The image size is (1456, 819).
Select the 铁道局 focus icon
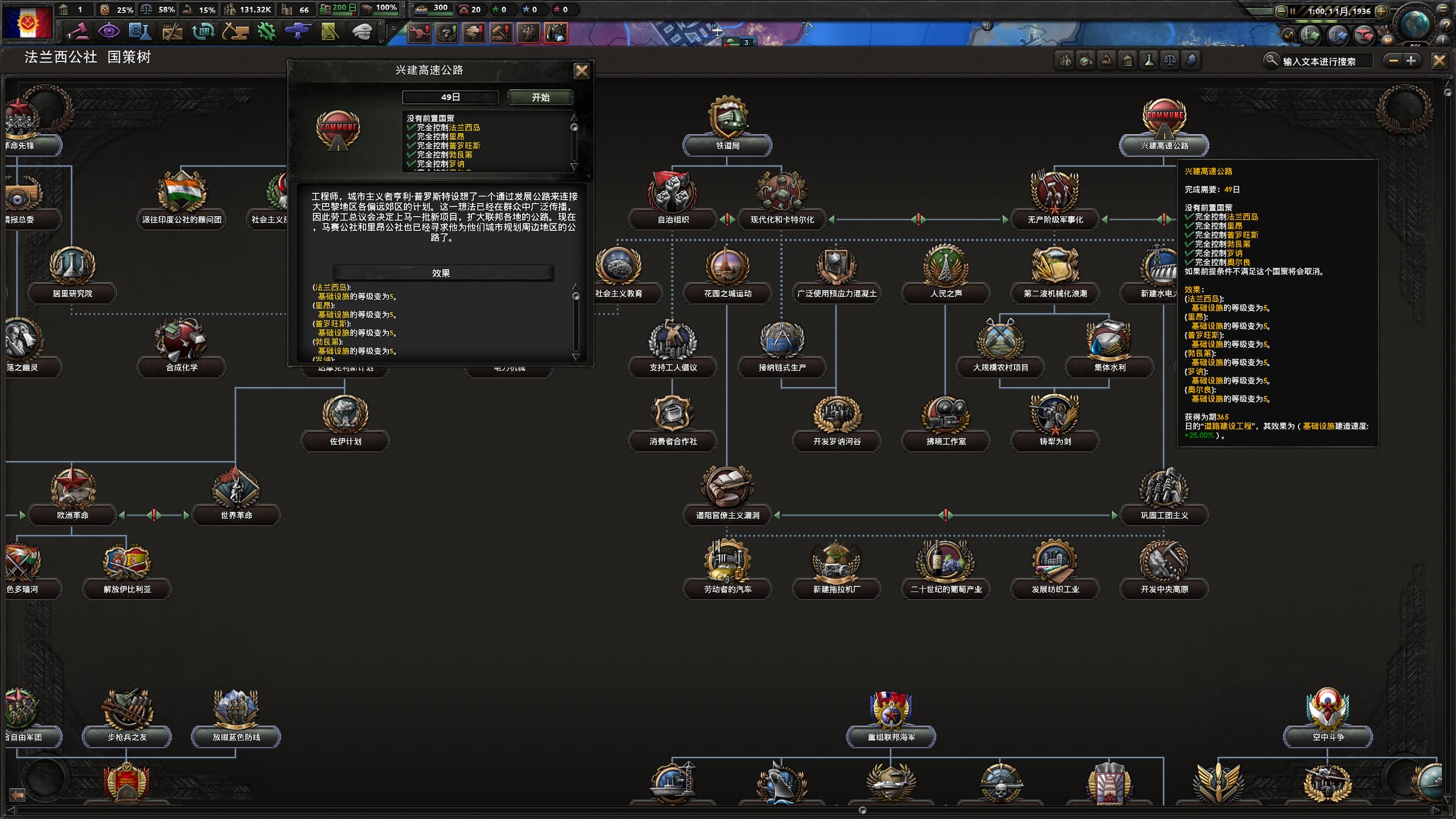727,117
